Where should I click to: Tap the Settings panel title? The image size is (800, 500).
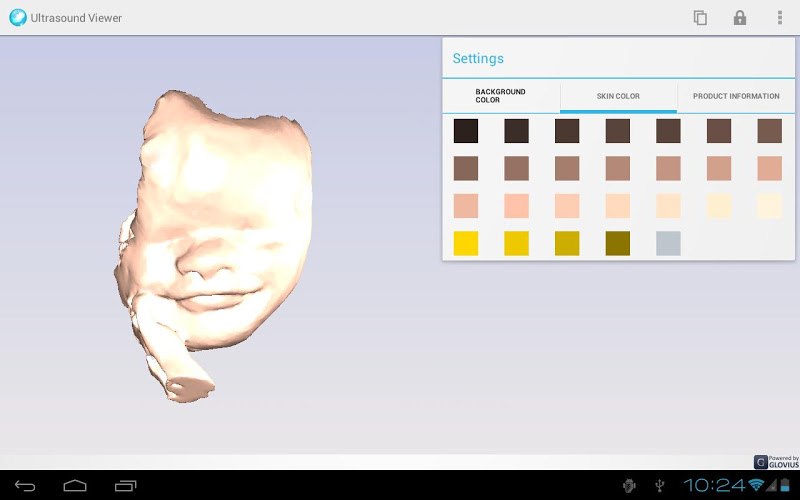click(x=478, y=58)
